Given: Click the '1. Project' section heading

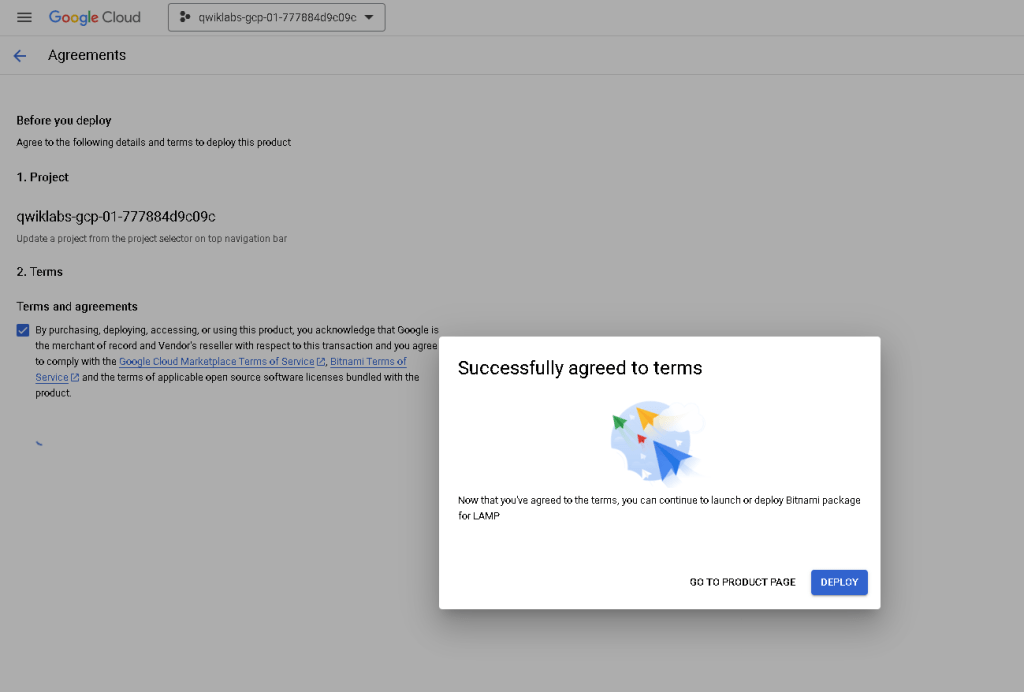Looking at the screenshot, I should click(42, 178).
